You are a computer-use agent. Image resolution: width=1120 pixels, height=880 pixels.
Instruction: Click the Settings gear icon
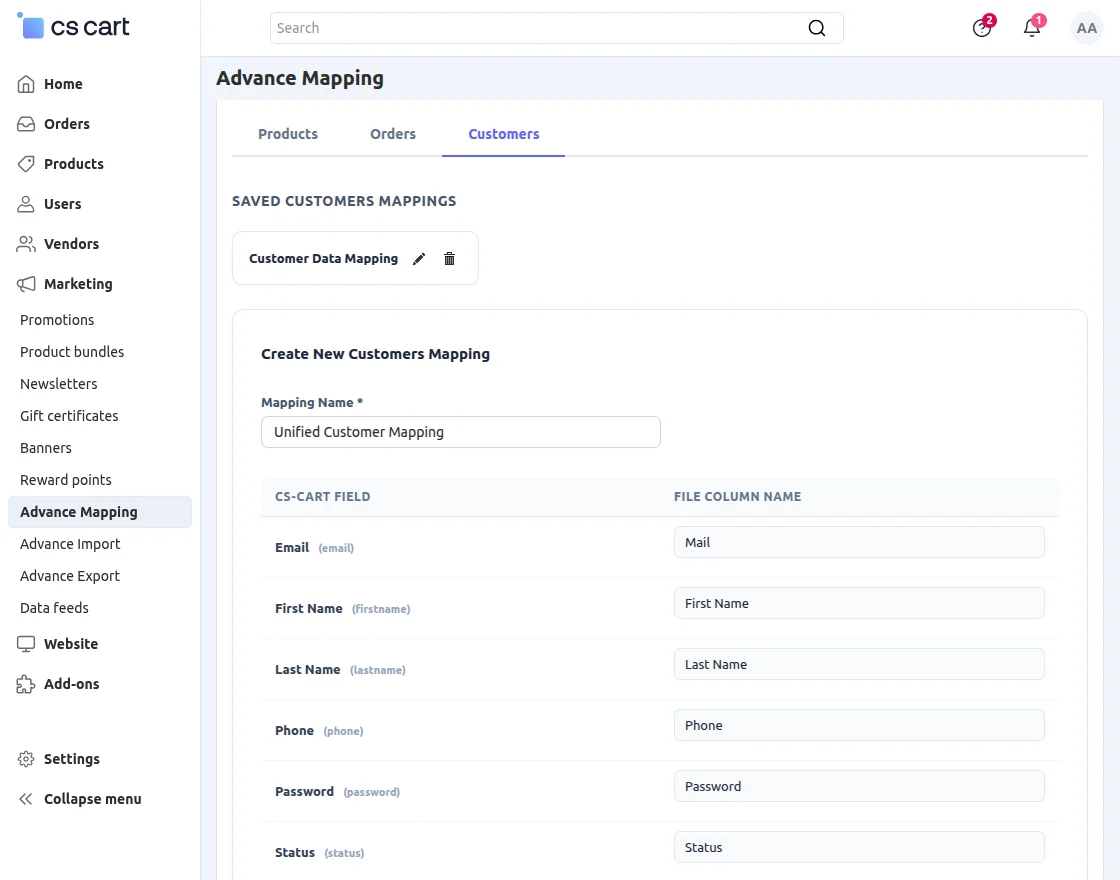tap(26, 759)
